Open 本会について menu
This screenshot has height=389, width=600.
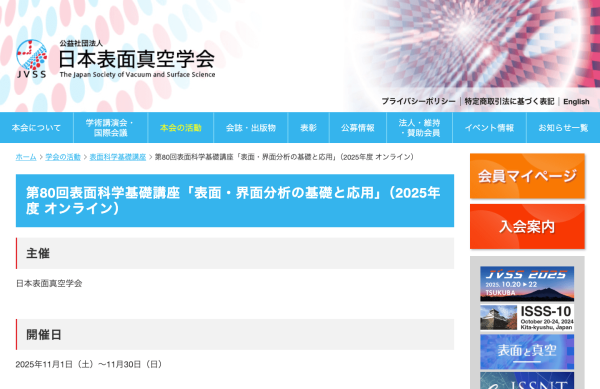click(36, 128)
